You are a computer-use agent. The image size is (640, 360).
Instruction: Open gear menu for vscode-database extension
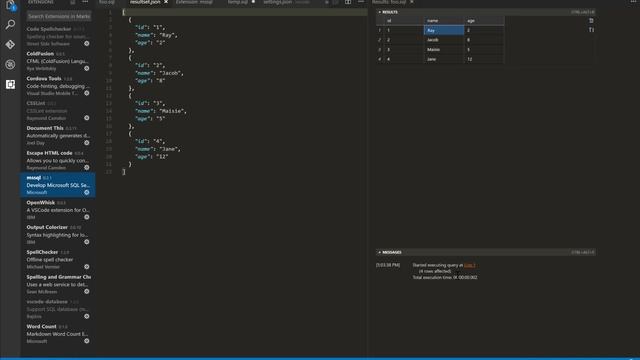[87, 316]
